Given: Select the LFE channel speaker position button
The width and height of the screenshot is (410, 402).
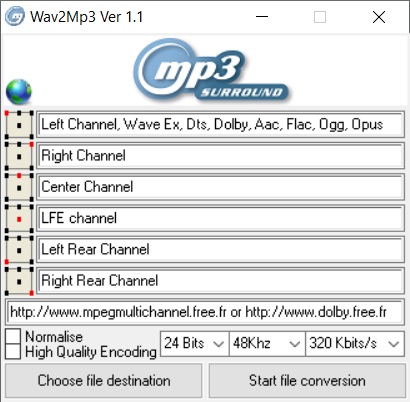Looking at the screenshot, I should tap(19, 219).
